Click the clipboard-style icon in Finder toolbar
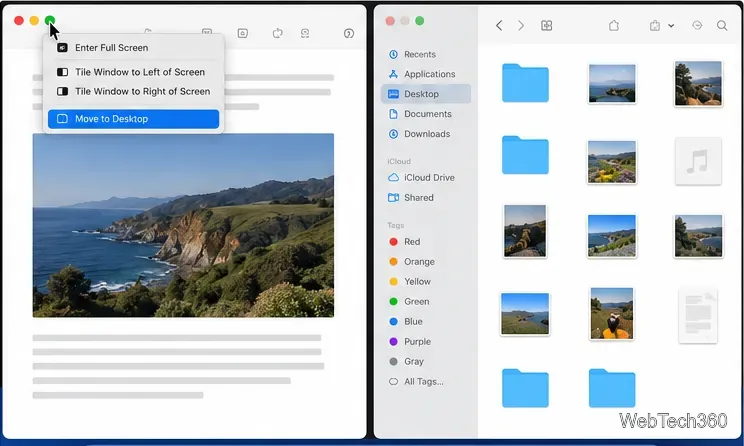This screenshot has width=744, height=446. [x=655, y=25]
